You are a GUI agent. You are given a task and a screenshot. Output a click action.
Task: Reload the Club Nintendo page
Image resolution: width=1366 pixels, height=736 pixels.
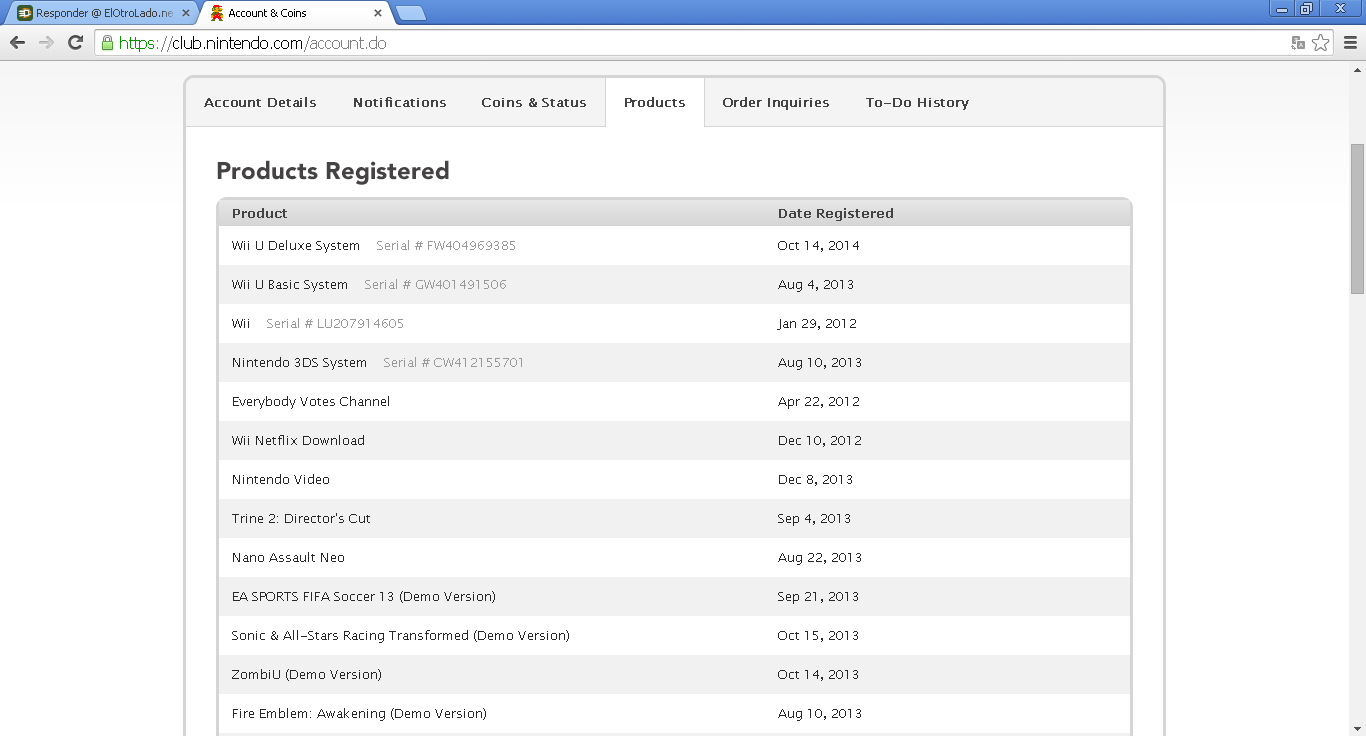75,43
